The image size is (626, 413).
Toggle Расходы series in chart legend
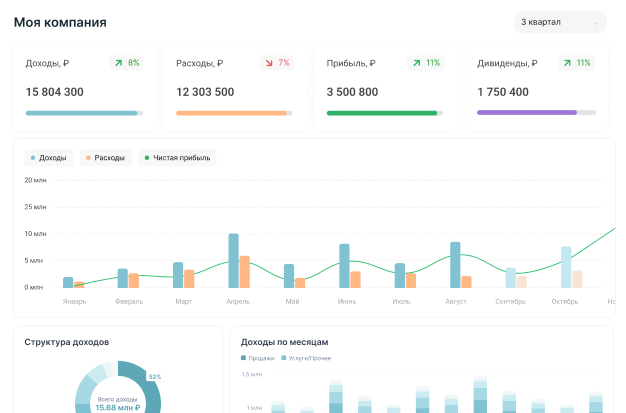106,158
